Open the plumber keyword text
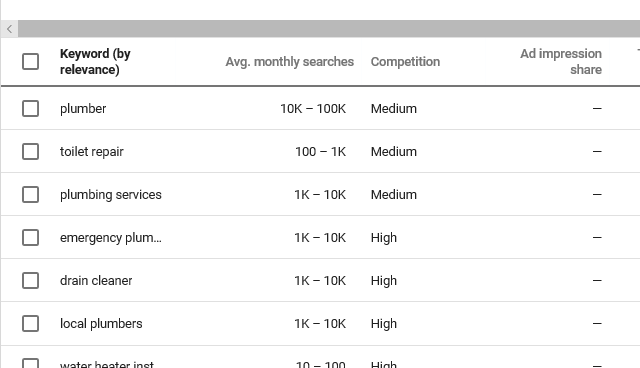Viewport: 640px width, 368px height. point(83,109)
